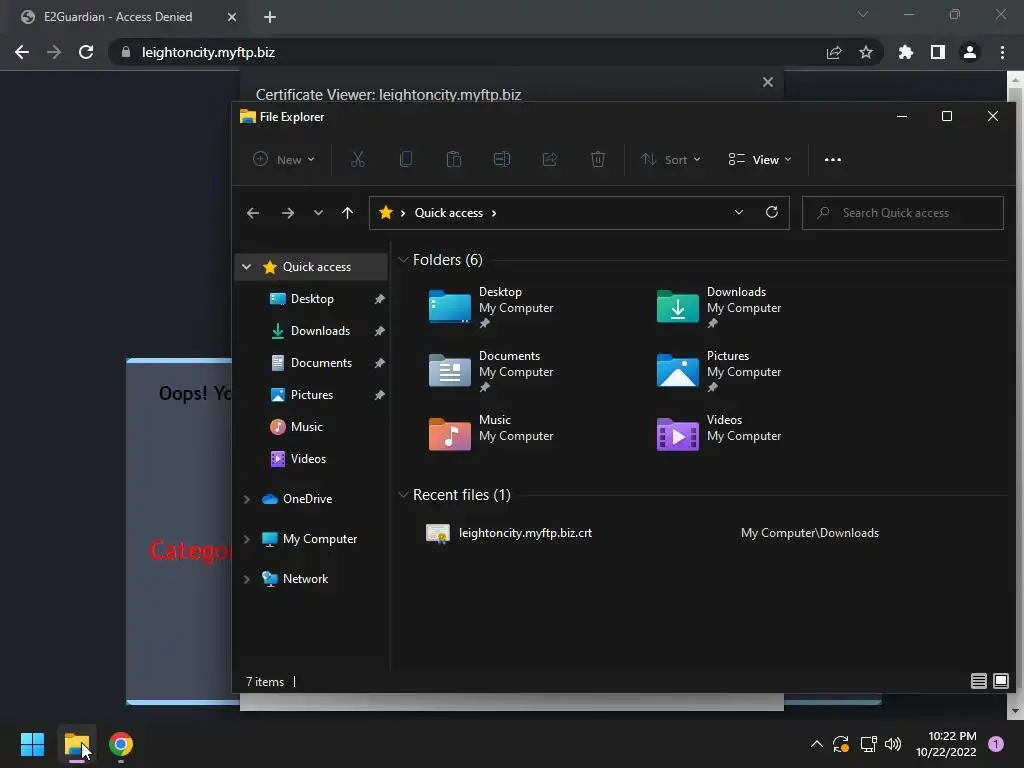Click the Chrome icon in the taskbar
This screenshot has height=768, width=1024.
[x=121, y=744]
